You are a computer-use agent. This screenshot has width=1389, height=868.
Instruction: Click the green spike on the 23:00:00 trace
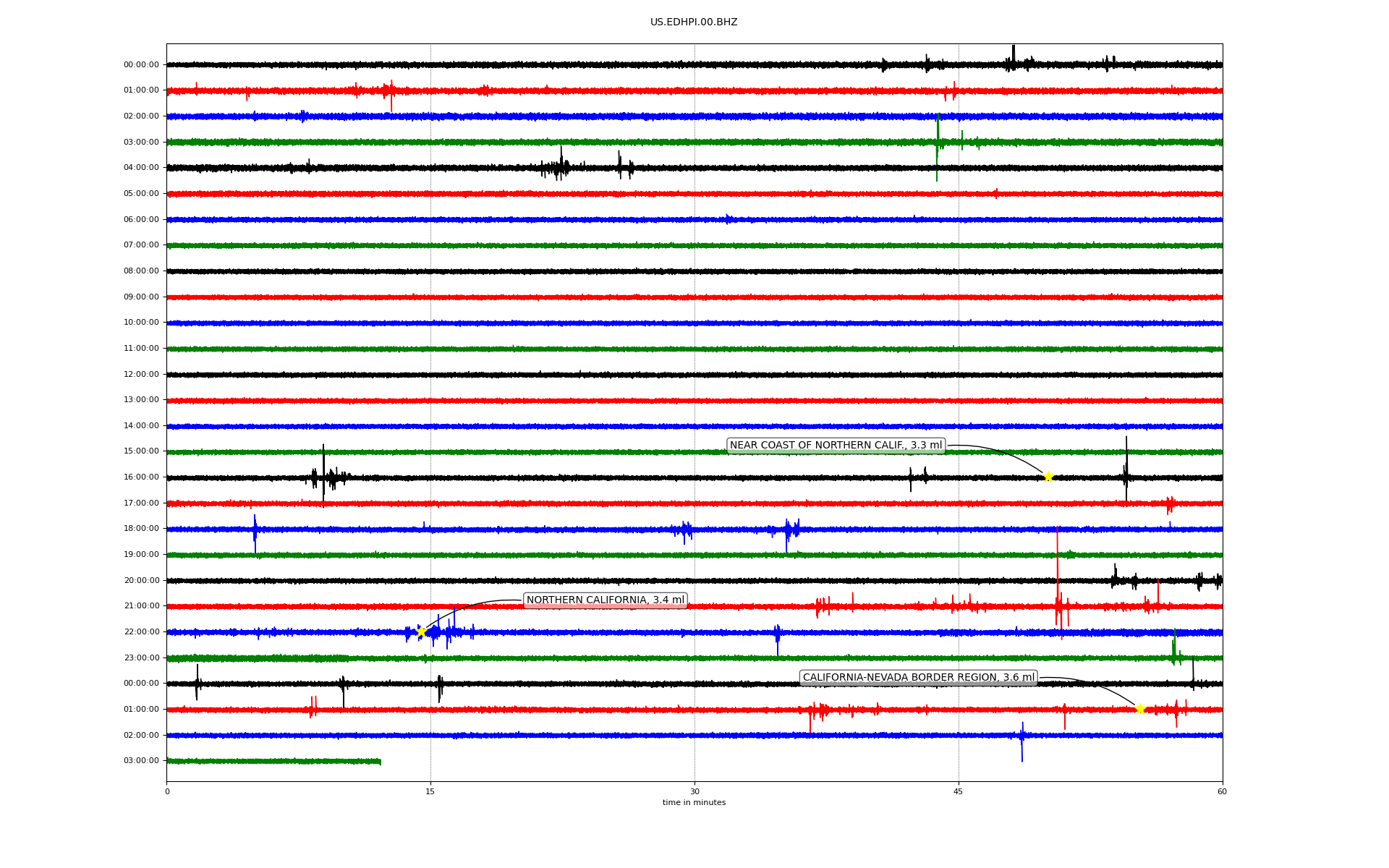[x=1175, y=647]
